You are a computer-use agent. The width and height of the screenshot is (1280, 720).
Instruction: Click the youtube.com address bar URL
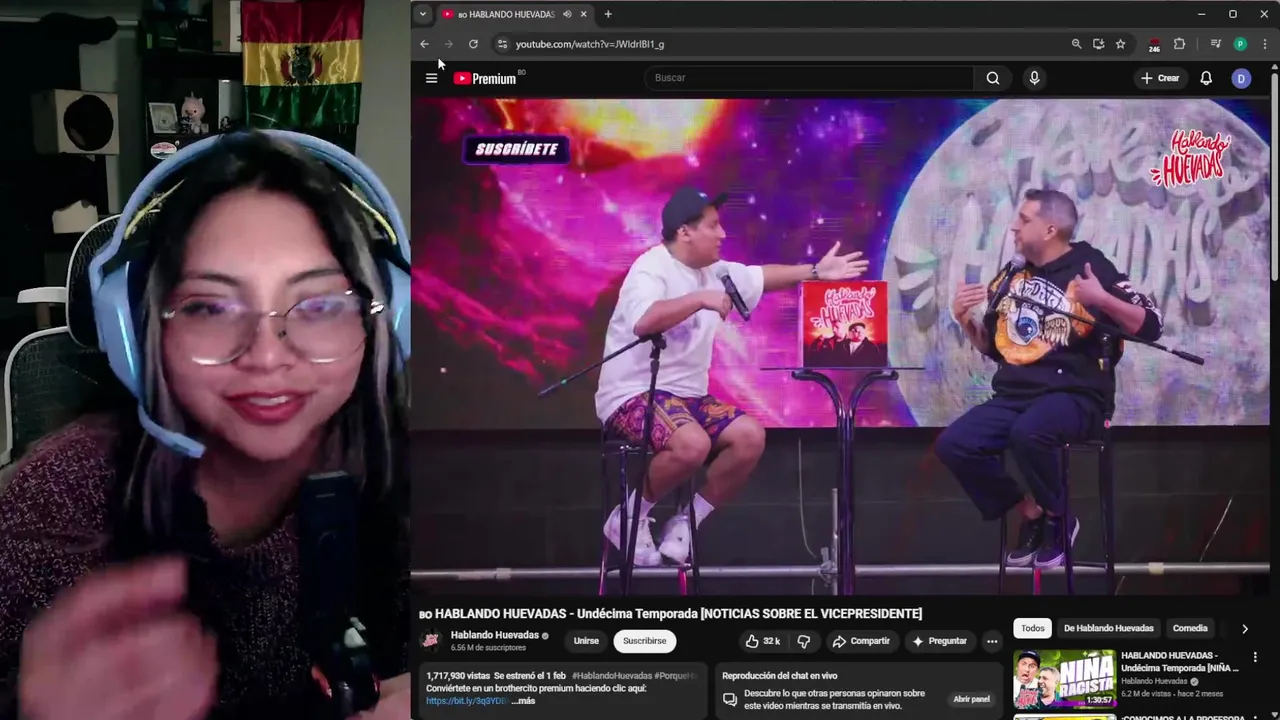coord(590,44)
